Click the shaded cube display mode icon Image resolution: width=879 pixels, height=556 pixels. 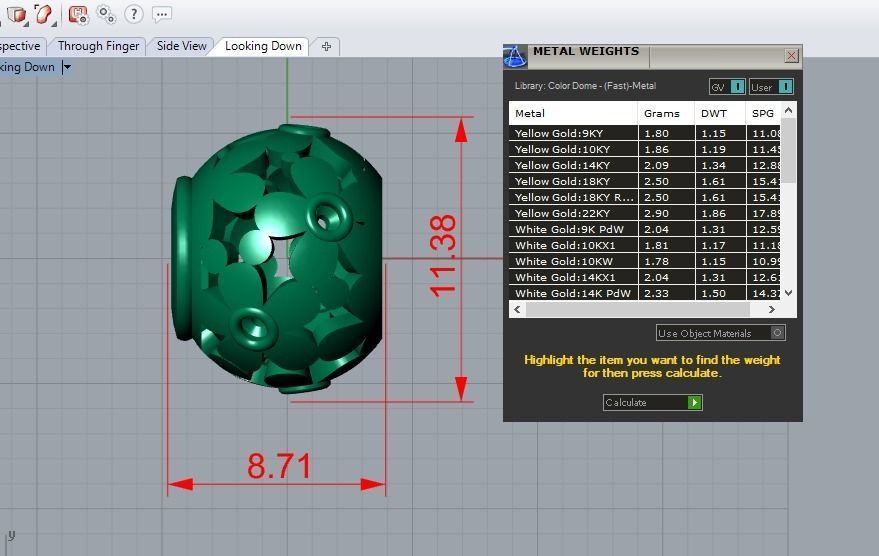(x=17, y=14)
